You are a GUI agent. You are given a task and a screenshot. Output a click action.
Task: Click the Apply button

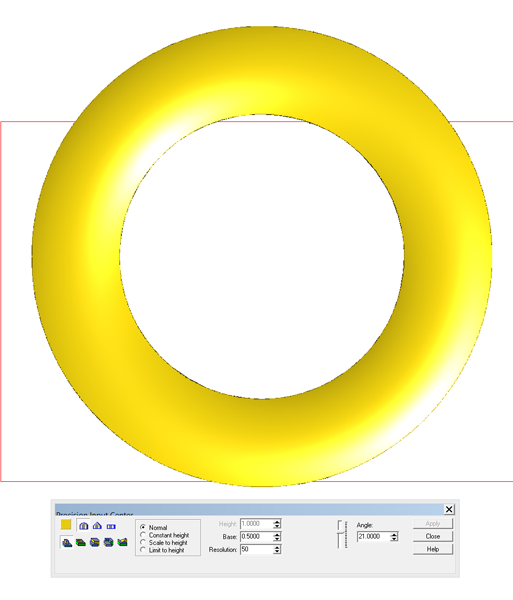433,523
